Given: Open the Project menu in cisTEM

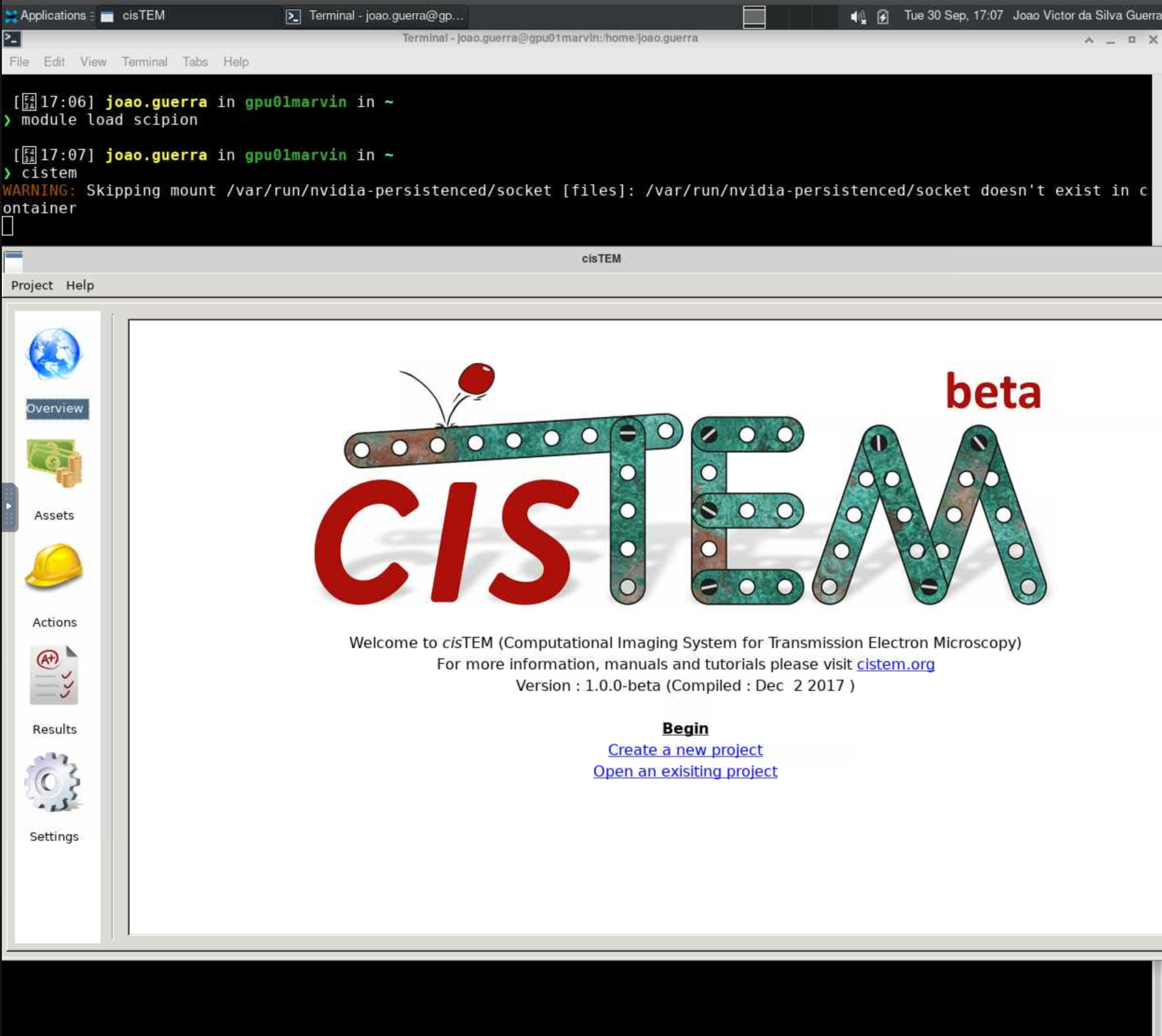Looking at the screenshot, I should coord(32,285).
